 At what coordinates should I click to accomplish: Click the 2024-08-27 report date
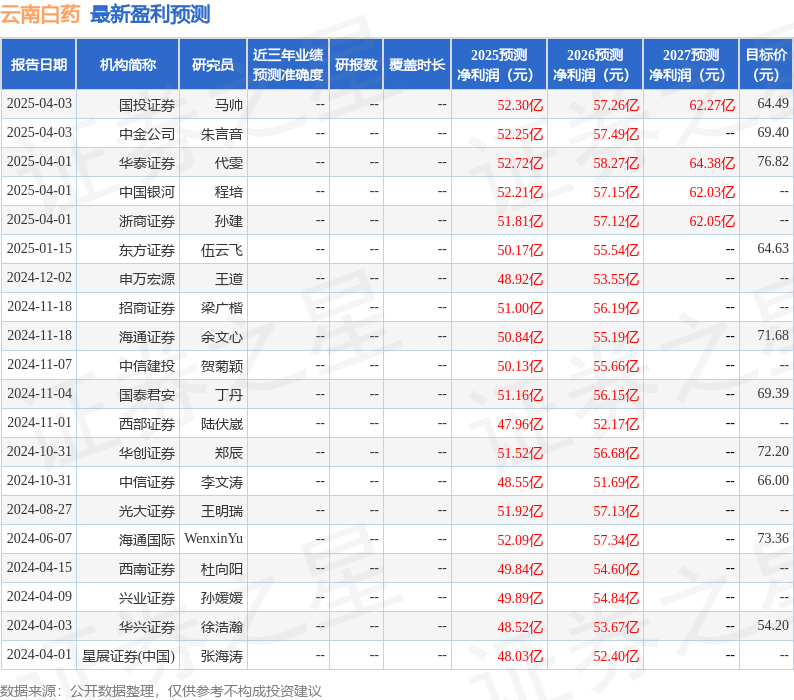(x=39, y=510)
